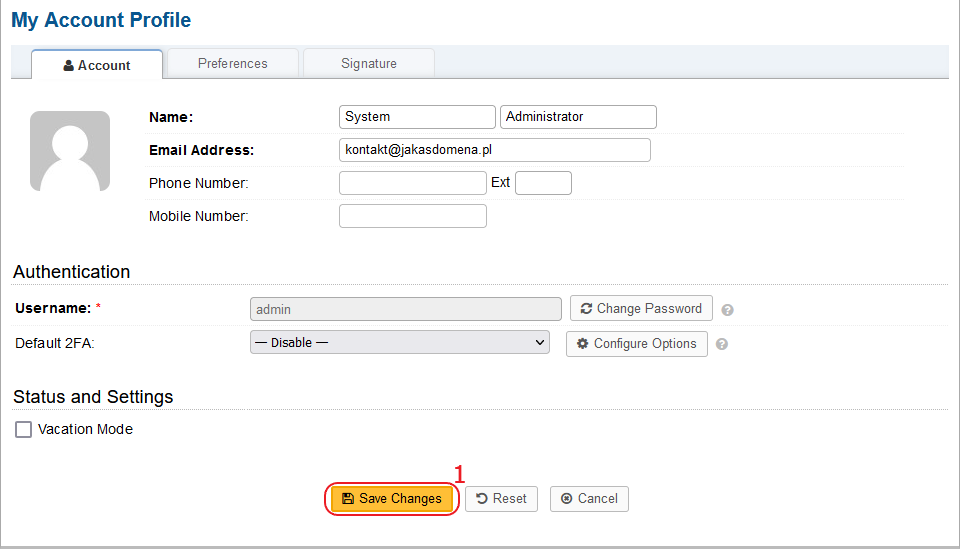This screenshot has height=549, width=960.
Task: Switch to the Preferences tab
Action: coord(233,64)
